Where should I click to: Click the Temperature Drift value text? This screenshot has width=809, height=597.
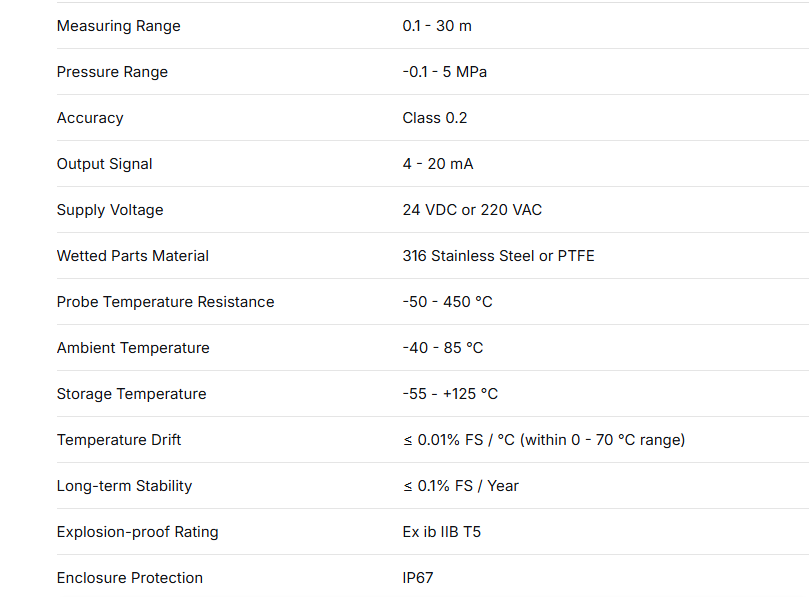[x=544, y=440]
